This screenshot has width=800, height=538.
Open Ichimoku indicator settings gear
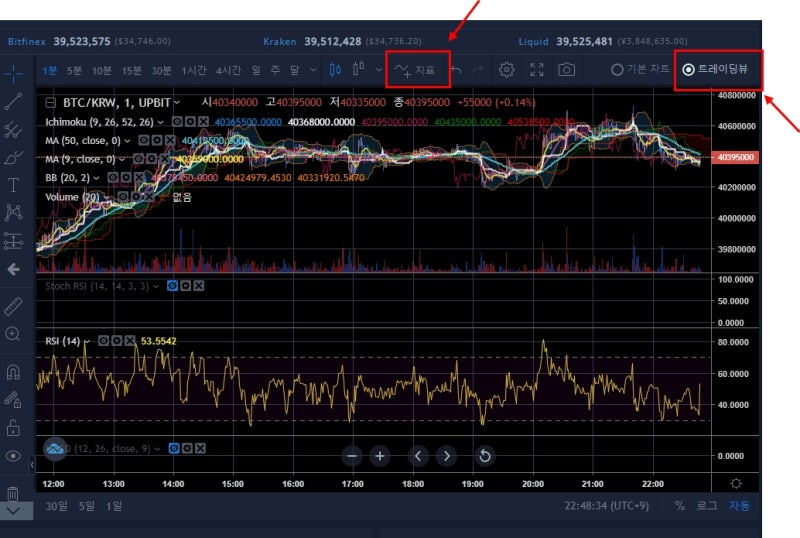tap(190, 121)
